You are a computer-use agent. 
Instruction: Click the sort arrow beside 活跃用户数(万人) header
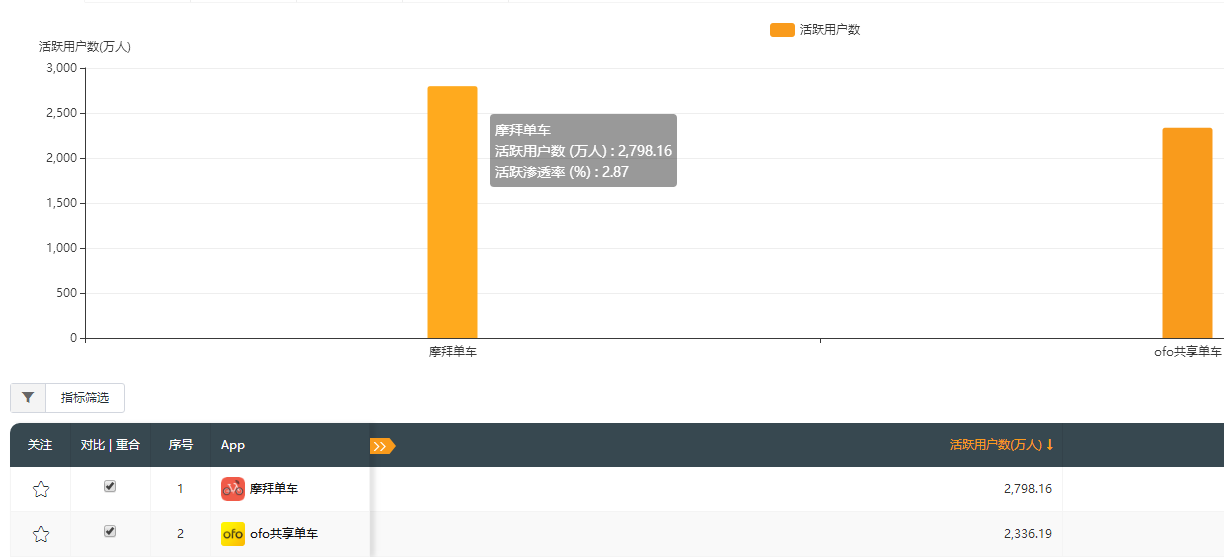click(1050, 445)
